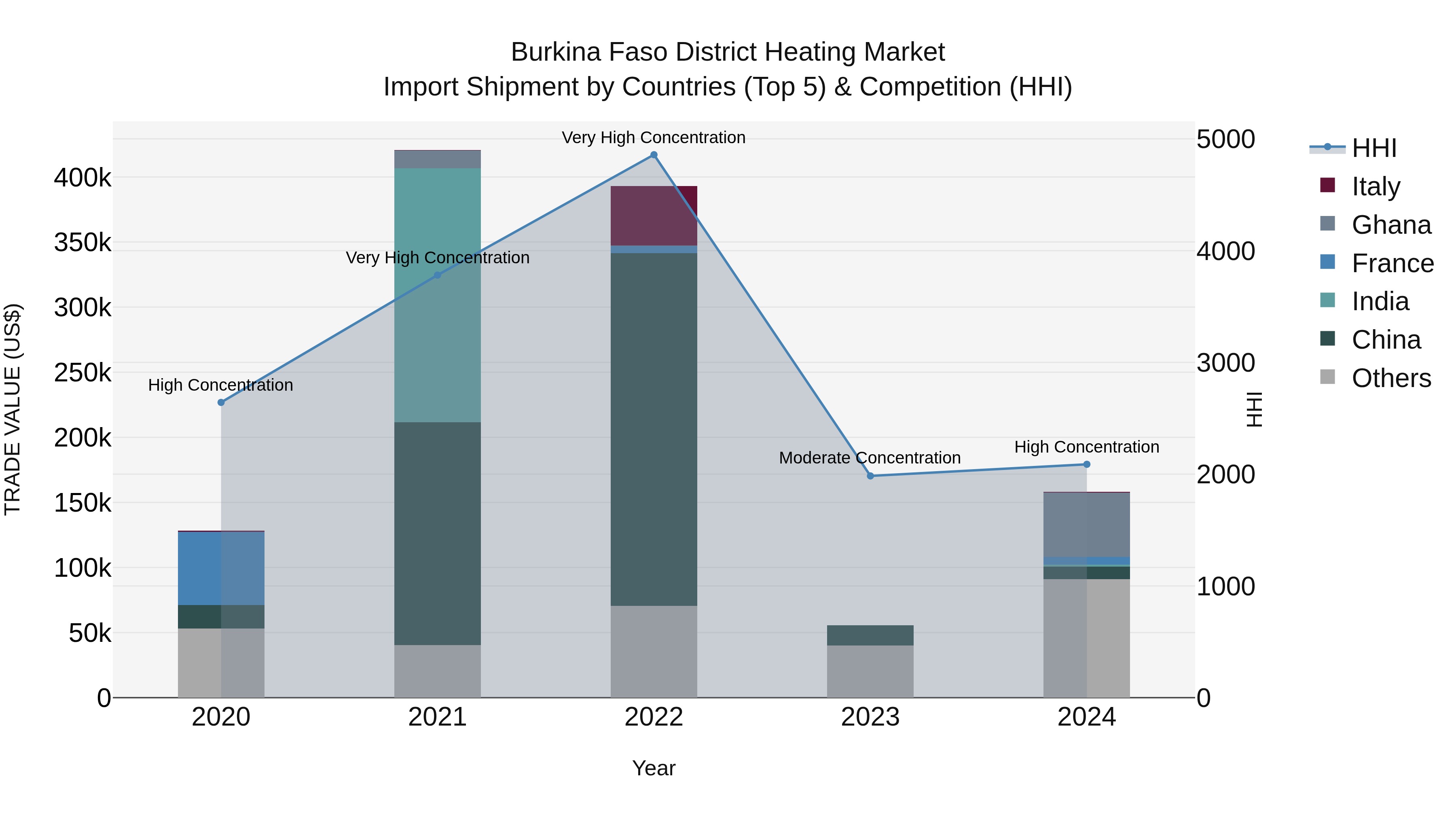This screenshot has height=819, width=1456.
Task: Click the 150k tick on the left axis
Action: [83, 502]
